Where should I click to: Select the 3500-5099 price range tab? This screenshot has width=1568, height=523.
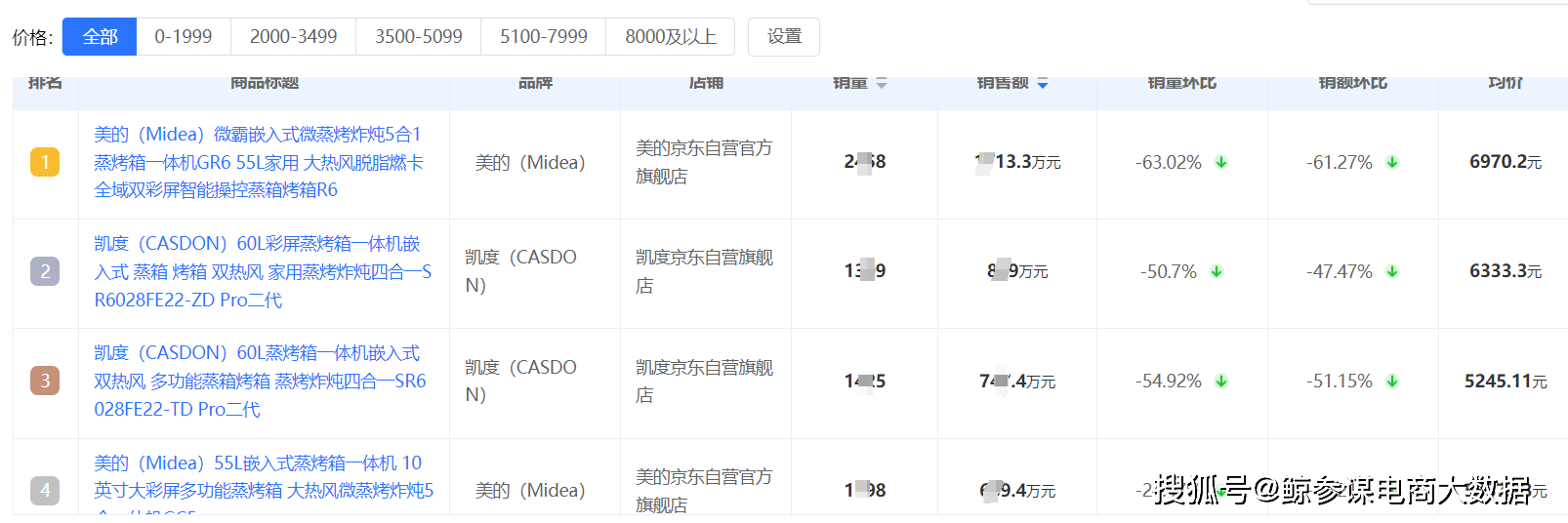tap(418, 37)
